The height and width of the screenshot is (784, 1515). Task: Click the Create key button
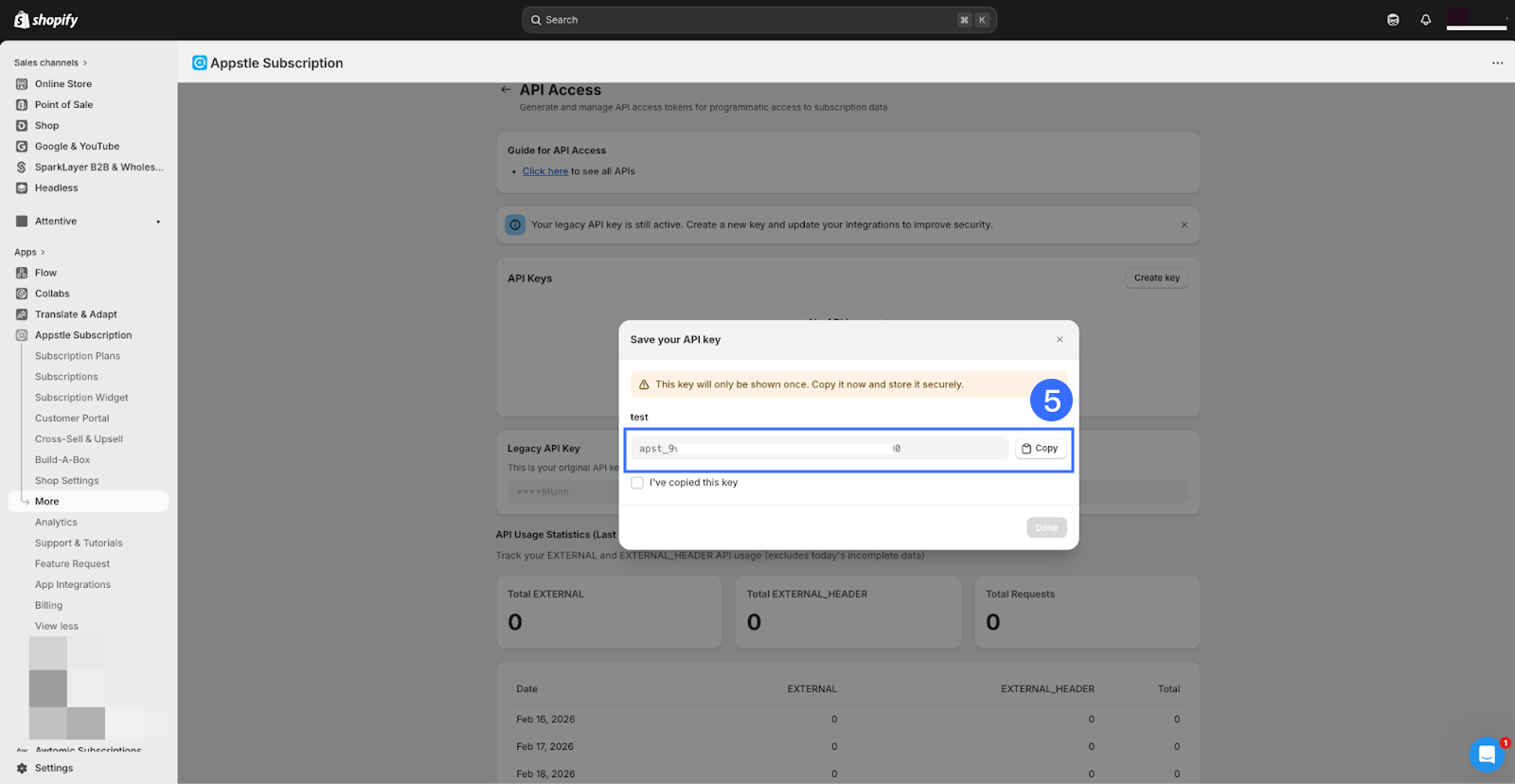[x=1156, y=278]
